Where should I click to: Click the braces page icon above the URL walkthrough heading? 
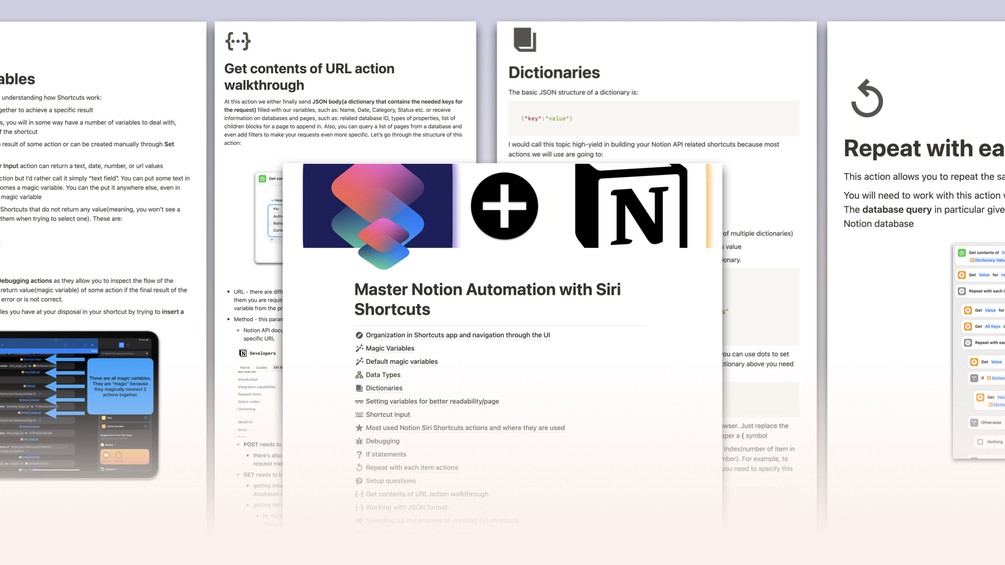tap(238, 41)
